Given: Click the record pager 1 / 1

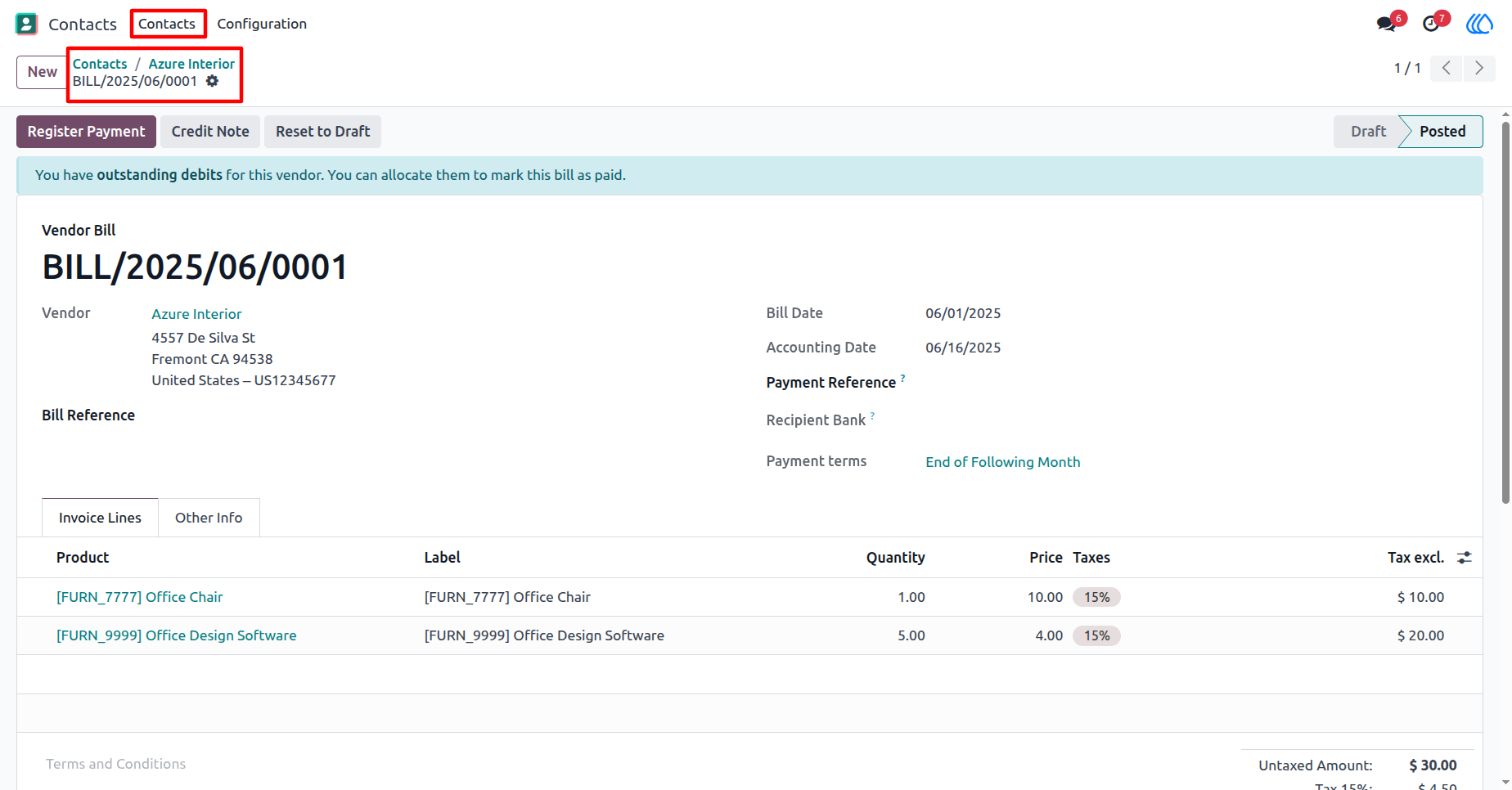Looking at the screenshot, I should point(1407,68).
